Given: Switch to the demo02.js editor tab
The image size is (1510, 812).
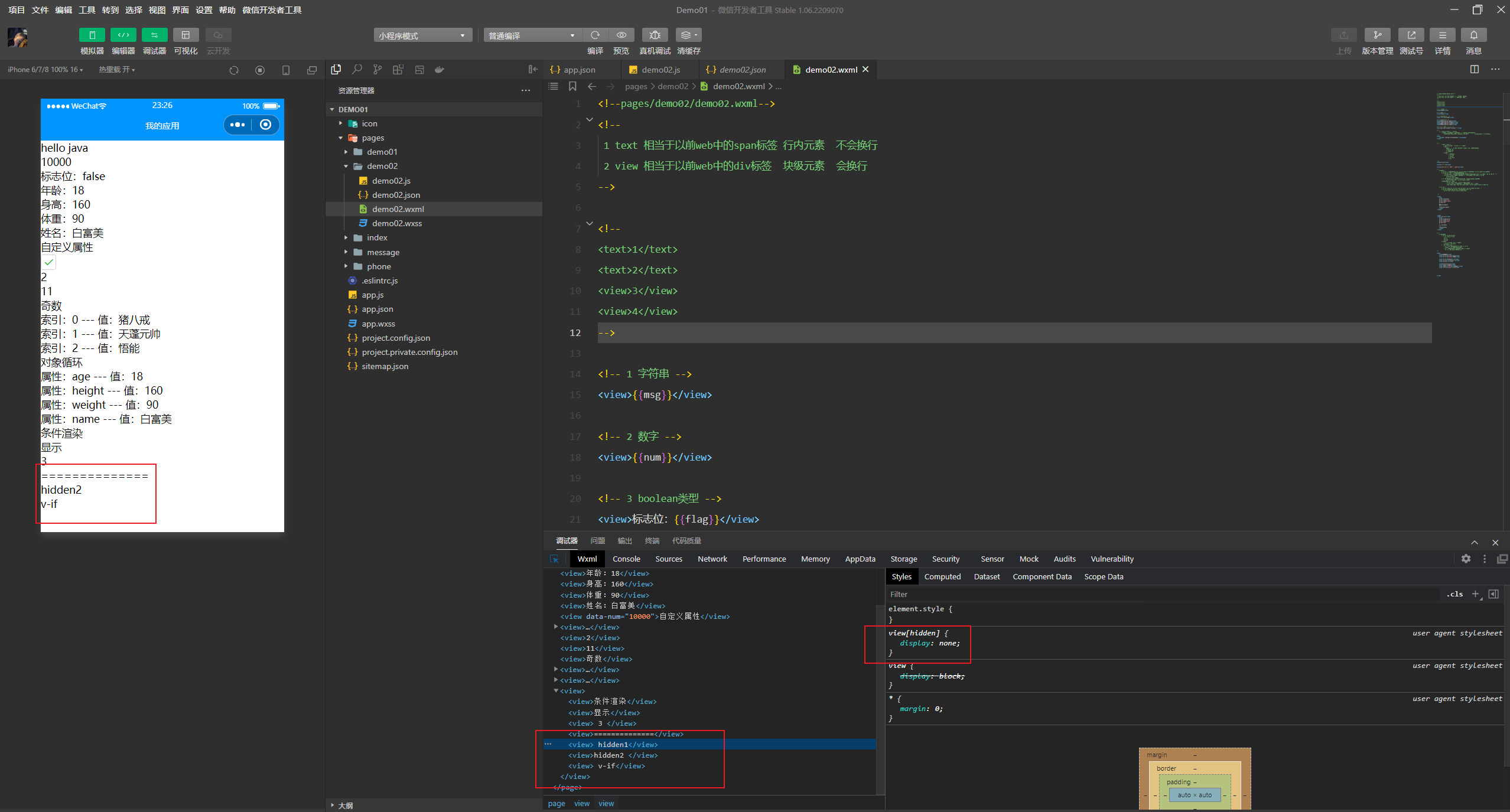Looking at the screenshot, I should [x=660, y=70].
